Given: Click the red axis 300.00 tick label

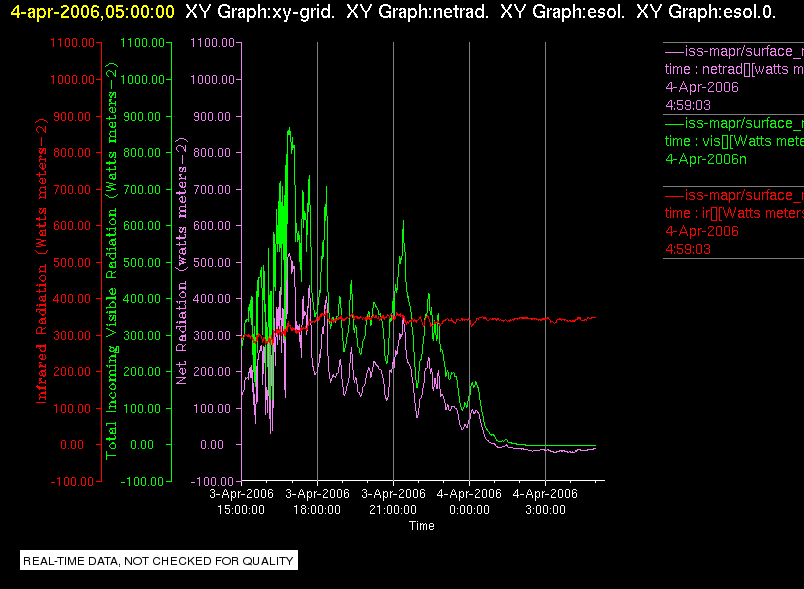Looking at the screenshot, I should [x=72, y=336].
